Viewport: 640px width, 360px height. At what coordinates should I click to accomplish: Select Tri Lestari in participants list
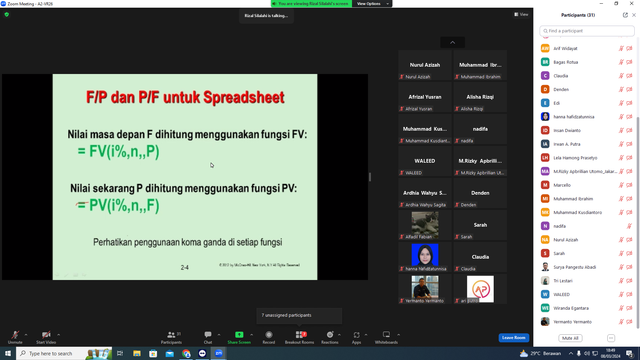pyautogui.click(x=587, y=281)
